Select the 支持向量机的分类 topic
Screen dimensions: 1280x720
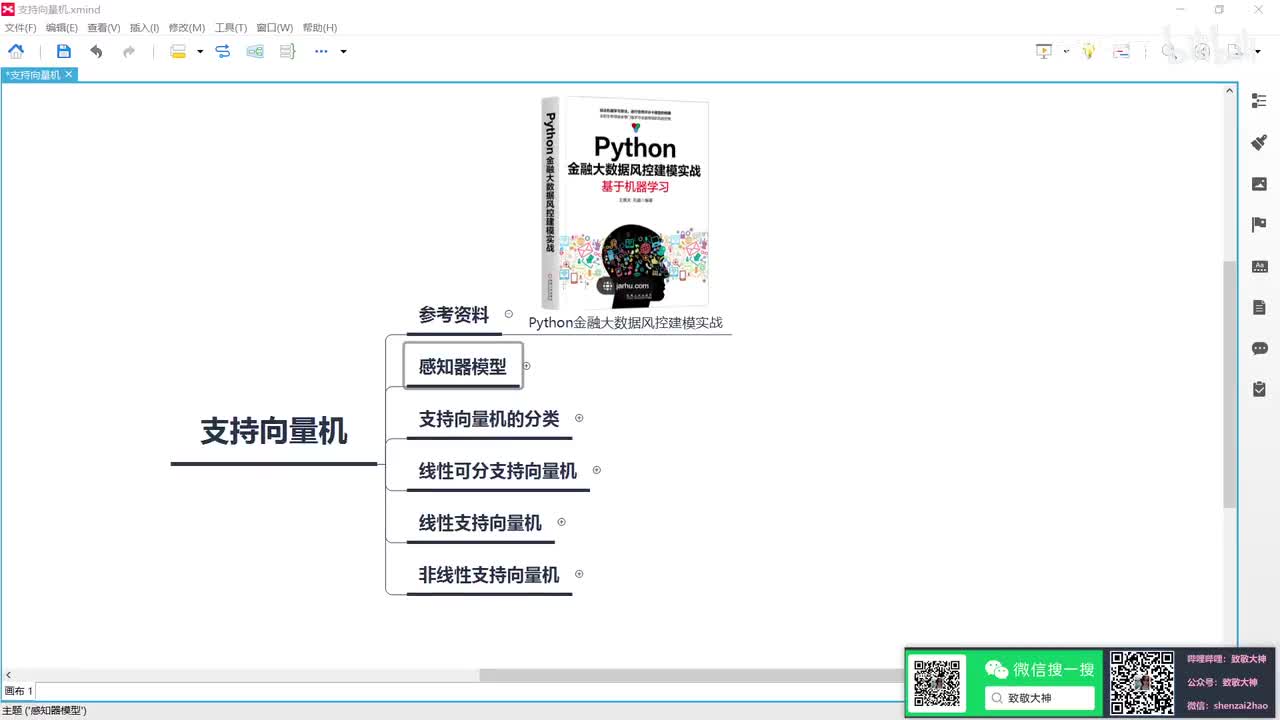coord(489,419)
